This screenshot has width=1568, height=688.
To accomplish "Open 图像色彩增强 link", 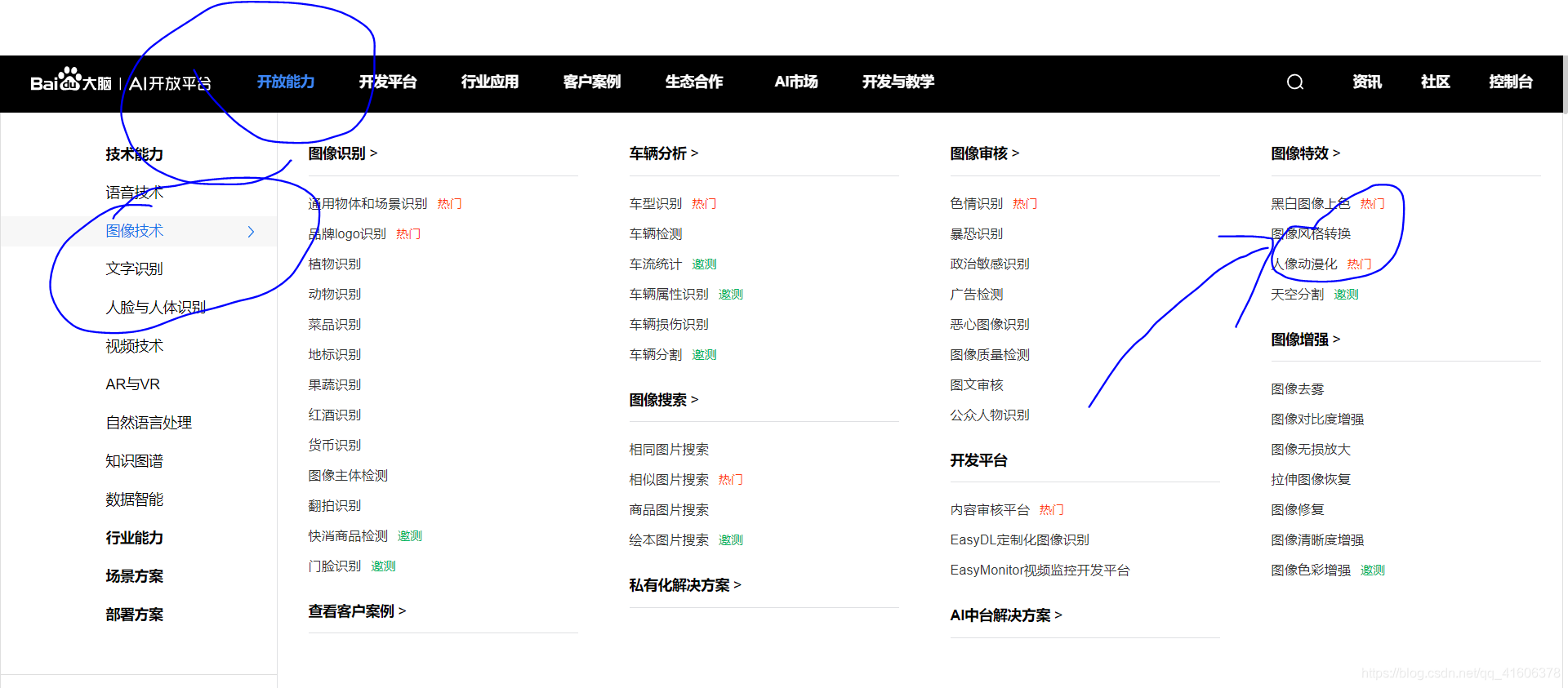I will pos(1311,570).
